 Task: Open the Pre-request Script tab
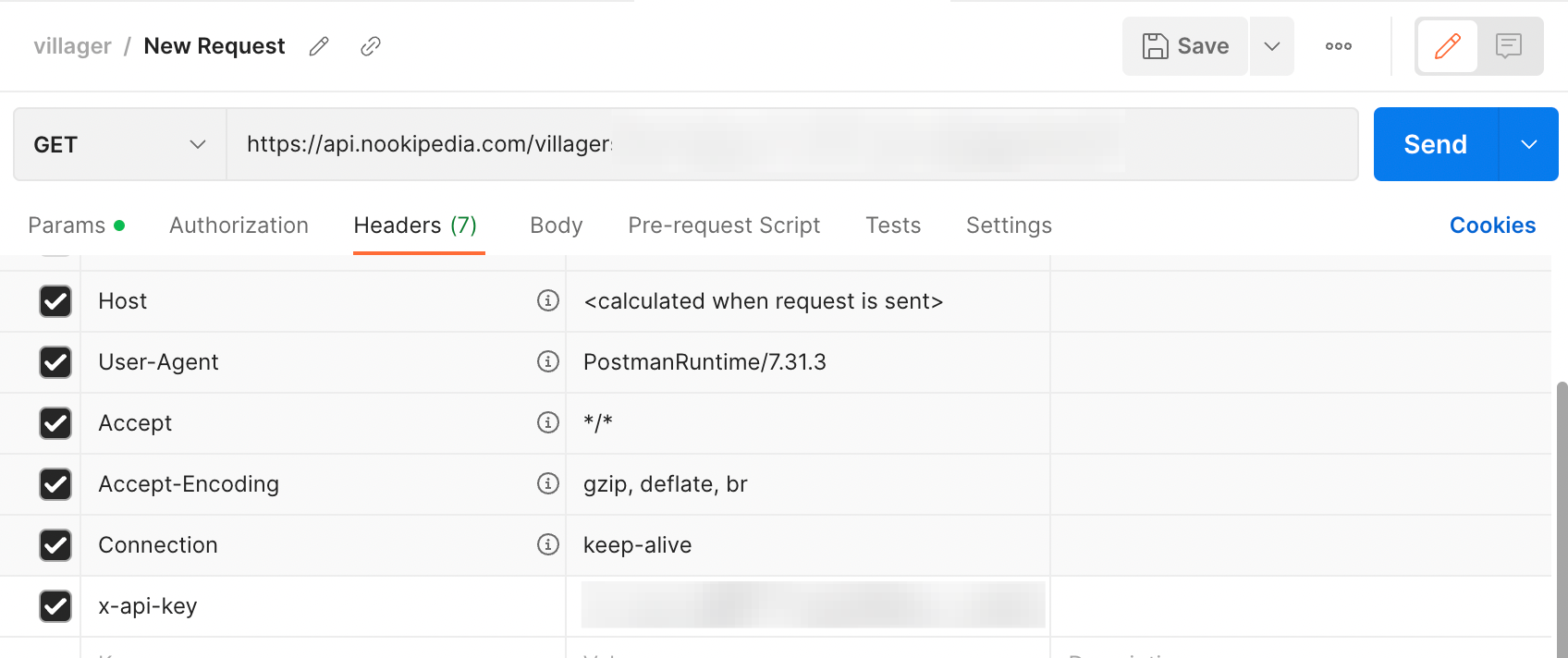(x=724, y=225)
